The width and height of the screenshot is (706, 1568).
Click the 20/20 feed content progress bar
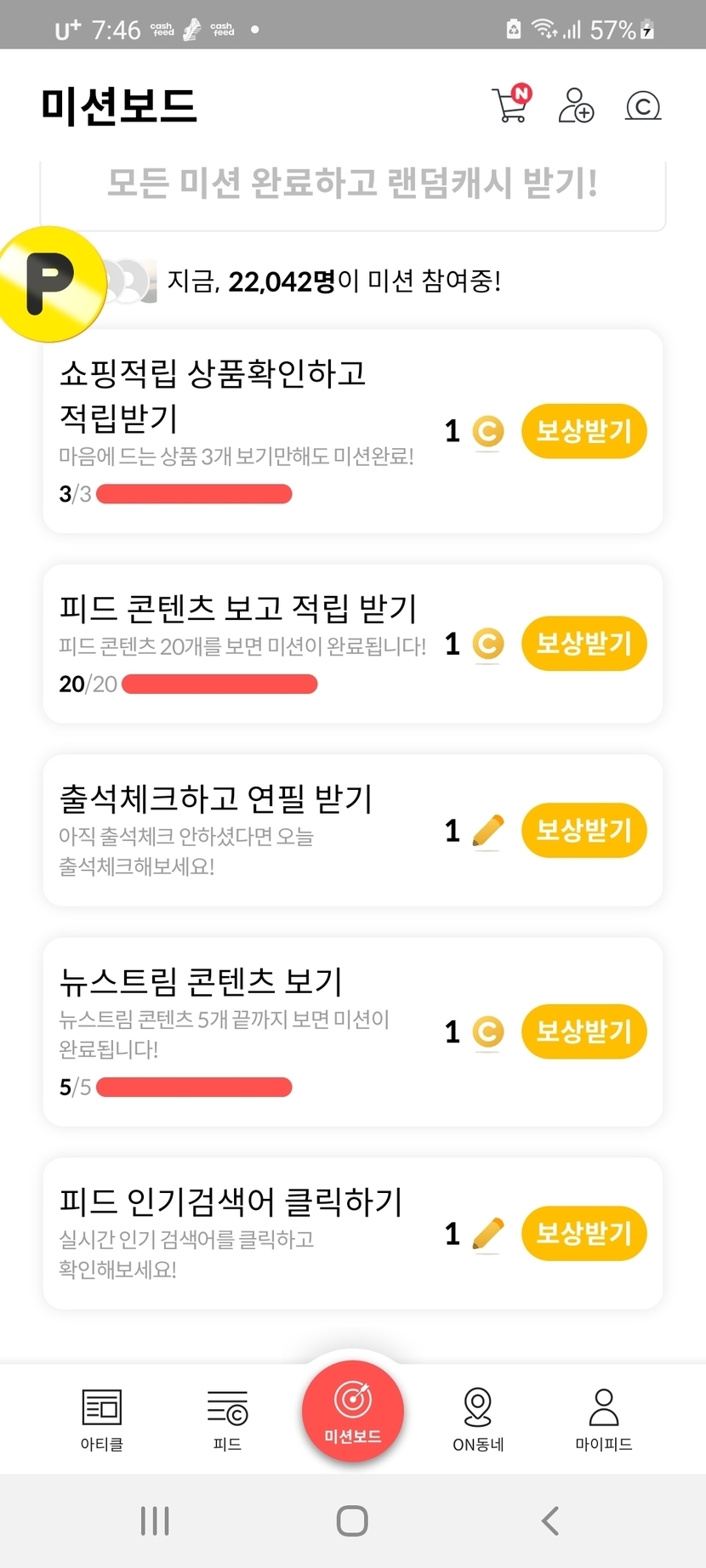coord(219,684)
